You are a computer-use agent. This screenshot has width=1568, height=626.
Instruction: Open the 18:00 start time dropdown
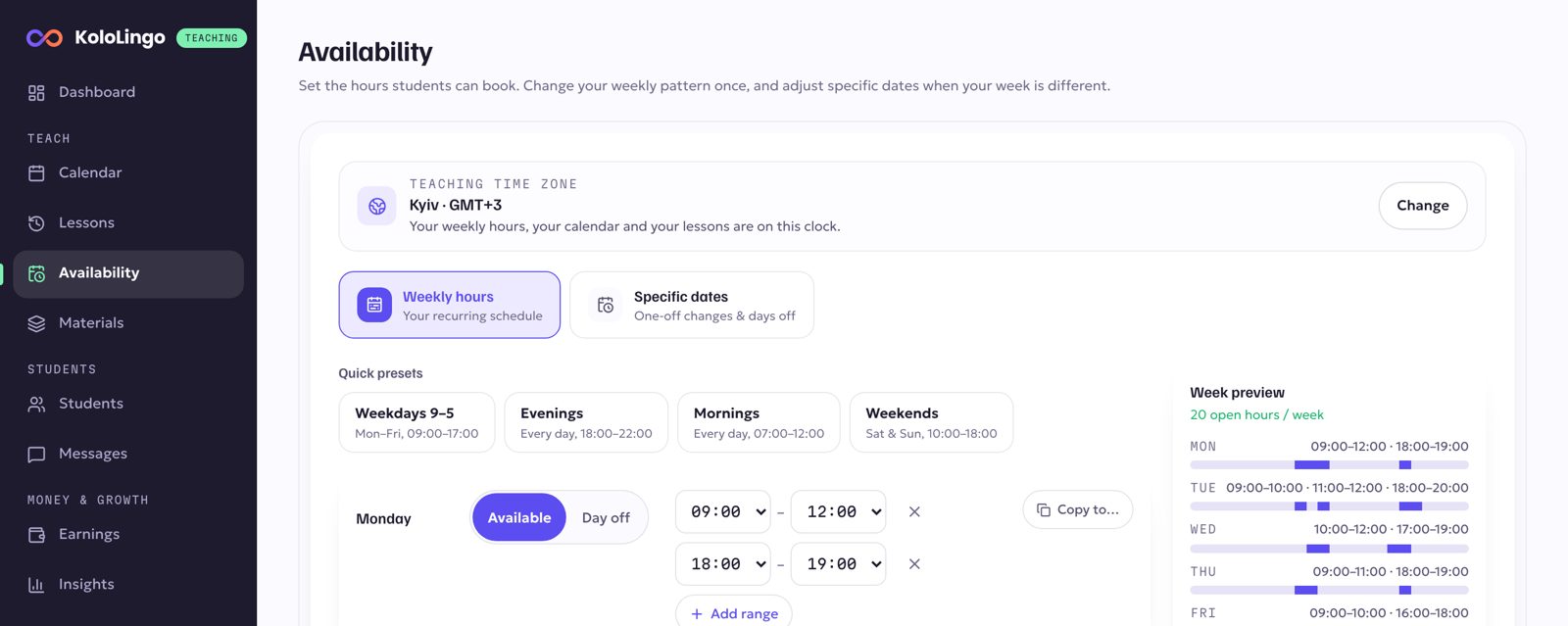point(723,564)
